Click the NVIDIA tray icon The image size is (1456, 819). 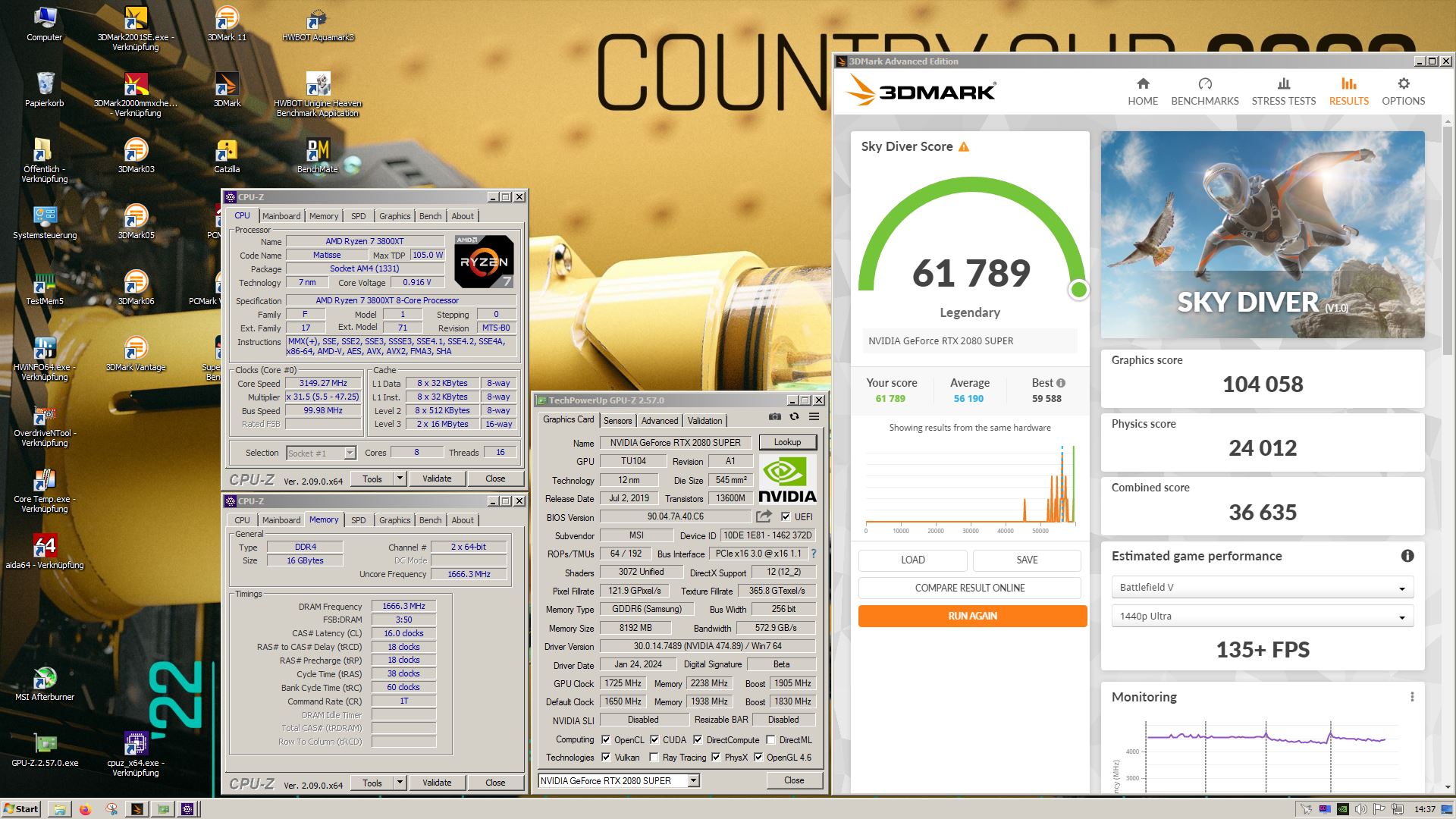click(1342, 809)
